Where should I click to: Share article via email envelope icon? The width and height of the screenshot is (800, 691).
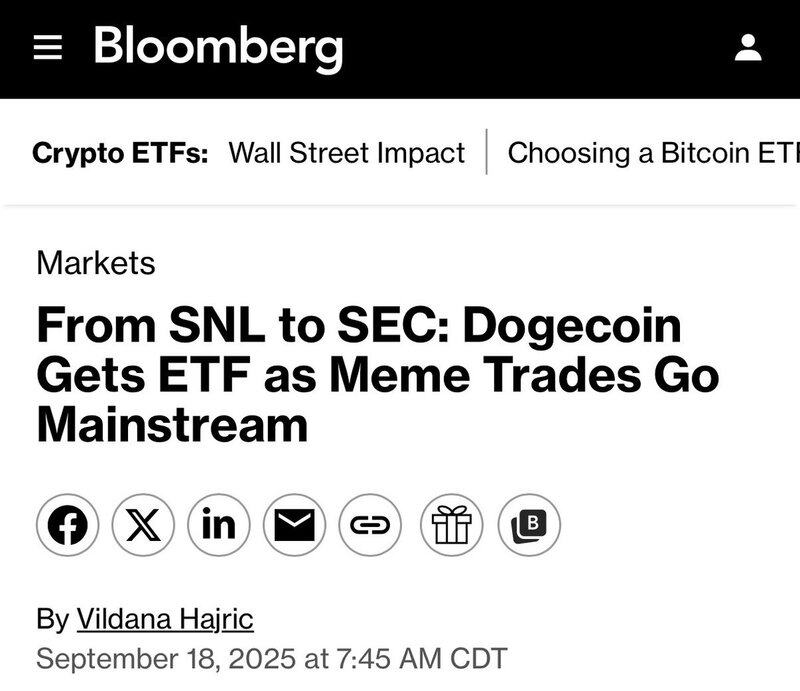pyautogui.click(x=294, y=525)
